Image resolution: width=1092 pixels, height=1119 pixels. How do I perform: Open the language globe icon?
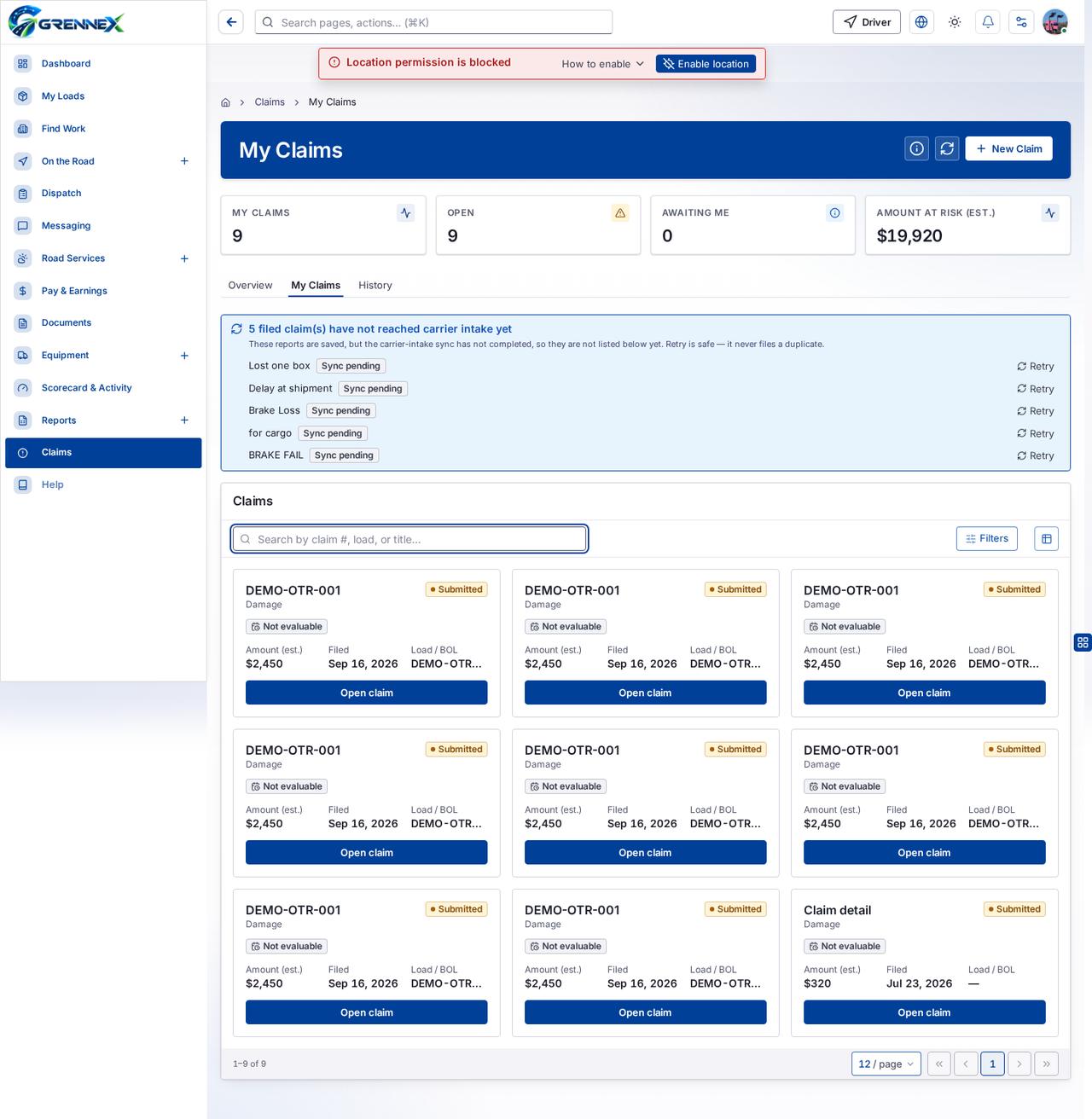pyautogui.click(x=921, y=22)
